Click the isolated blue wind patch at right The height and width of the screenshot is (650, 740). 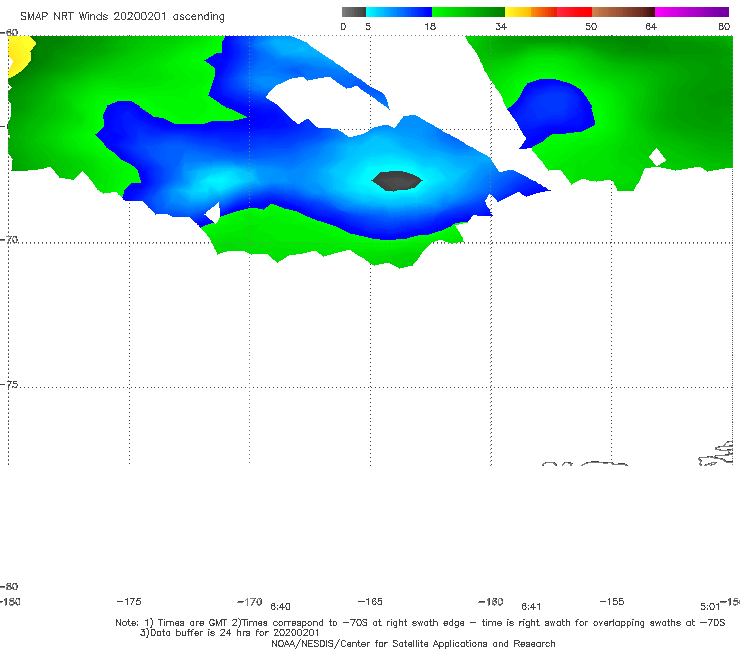[551, 112]
